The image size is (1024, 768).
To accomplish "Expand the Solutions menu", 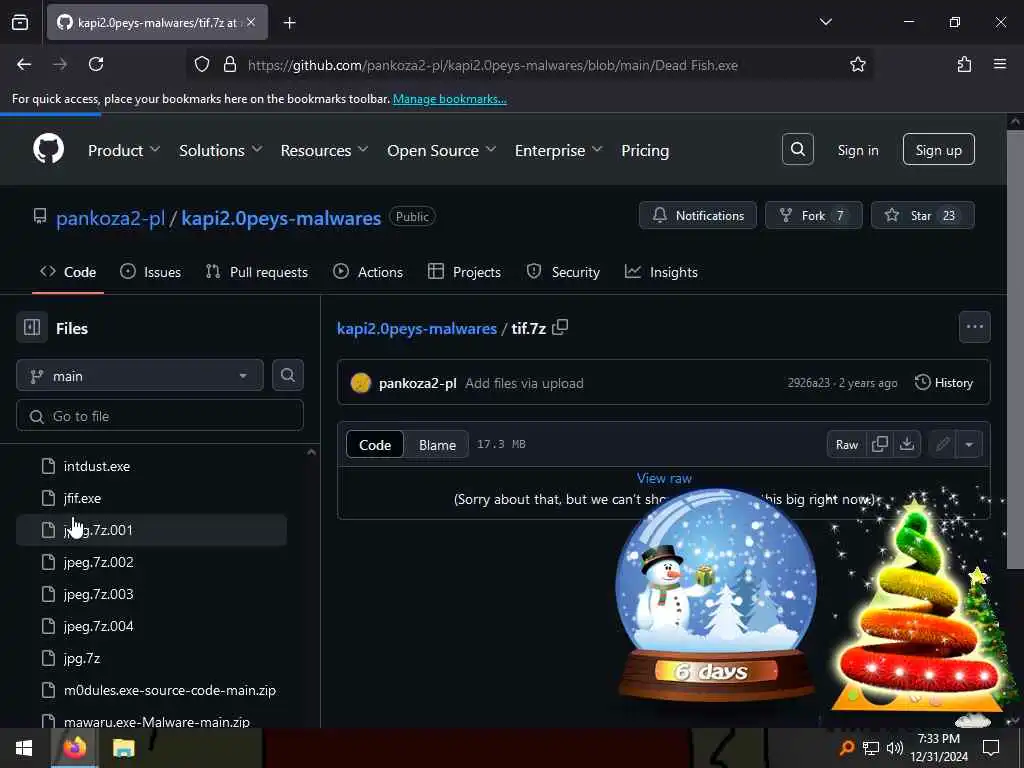I will tap(221, 150).
